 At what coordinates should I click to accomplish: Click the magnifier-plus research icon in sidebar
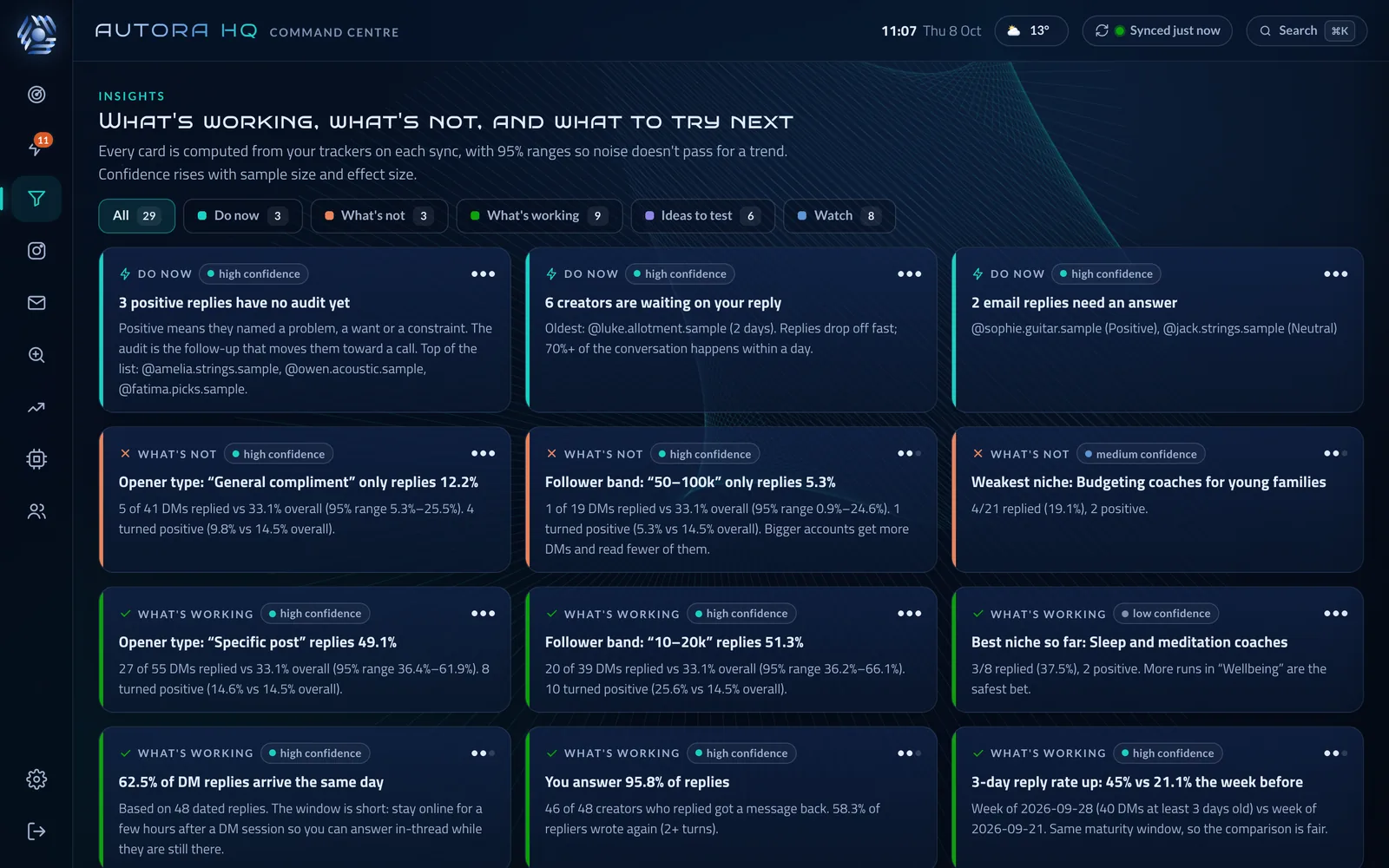tap(36, 355)
